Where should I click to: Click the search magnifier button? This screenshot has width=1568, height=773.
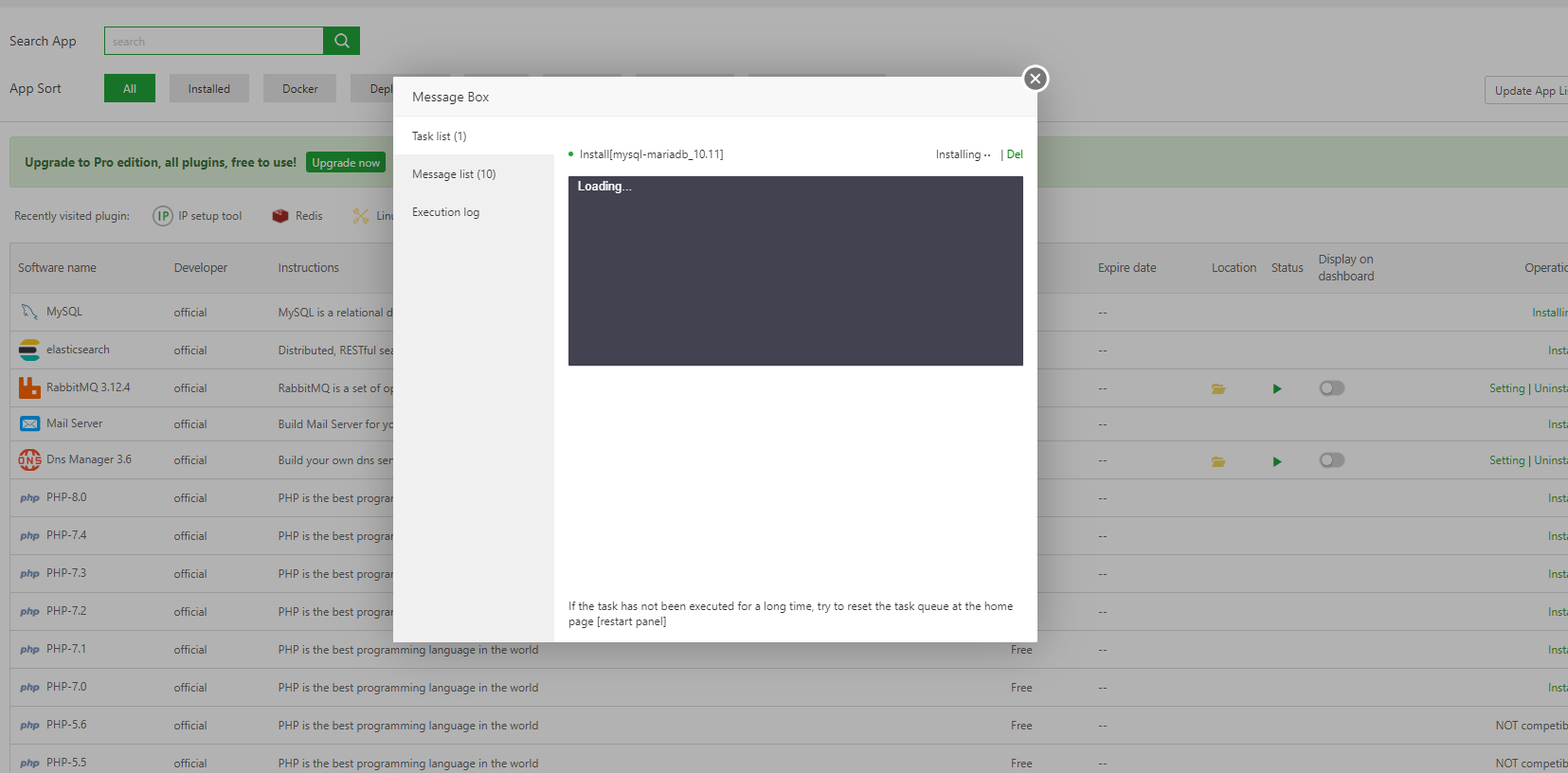coord(342,41)
